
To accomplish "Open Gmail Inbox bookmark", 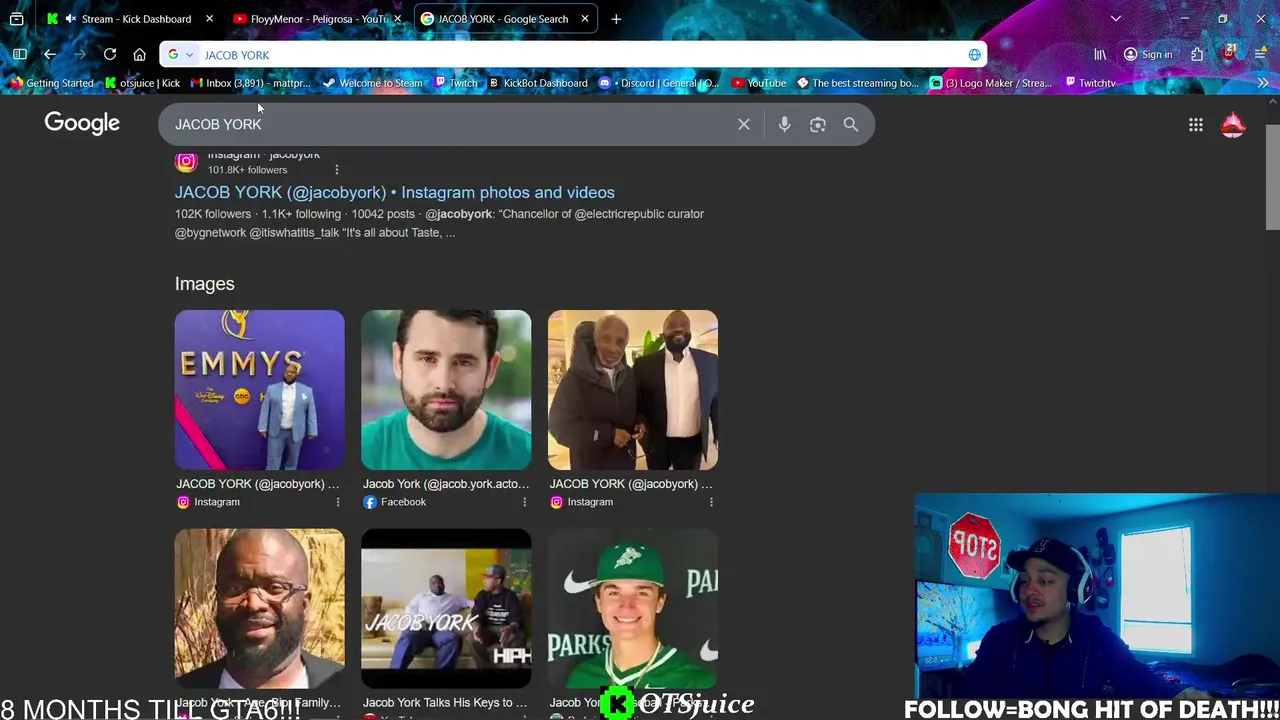I will click(x=251, y=83).
